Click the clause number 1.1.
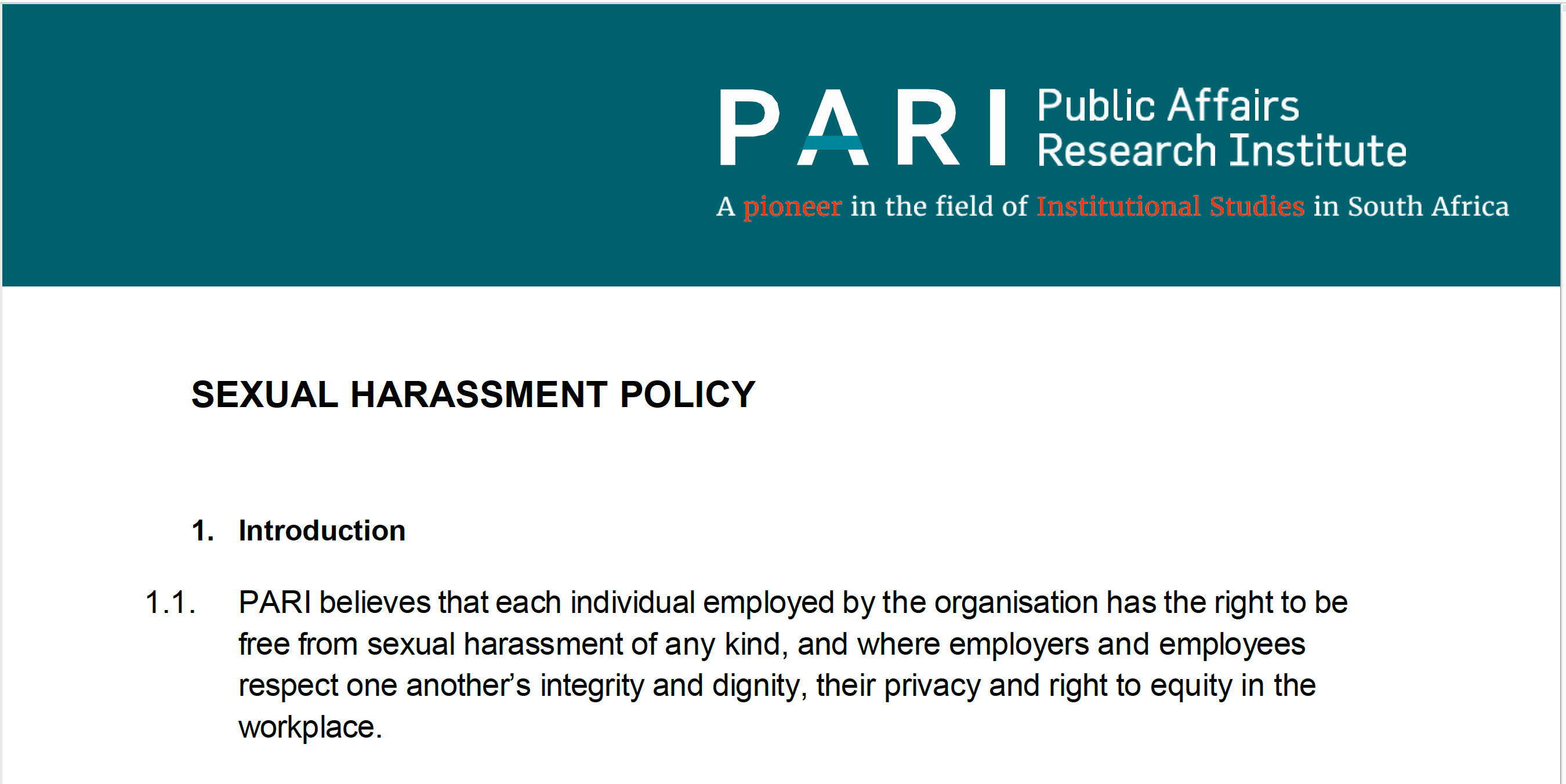Viewport: 1566px width, 784px height. click(x=170, y=603)
